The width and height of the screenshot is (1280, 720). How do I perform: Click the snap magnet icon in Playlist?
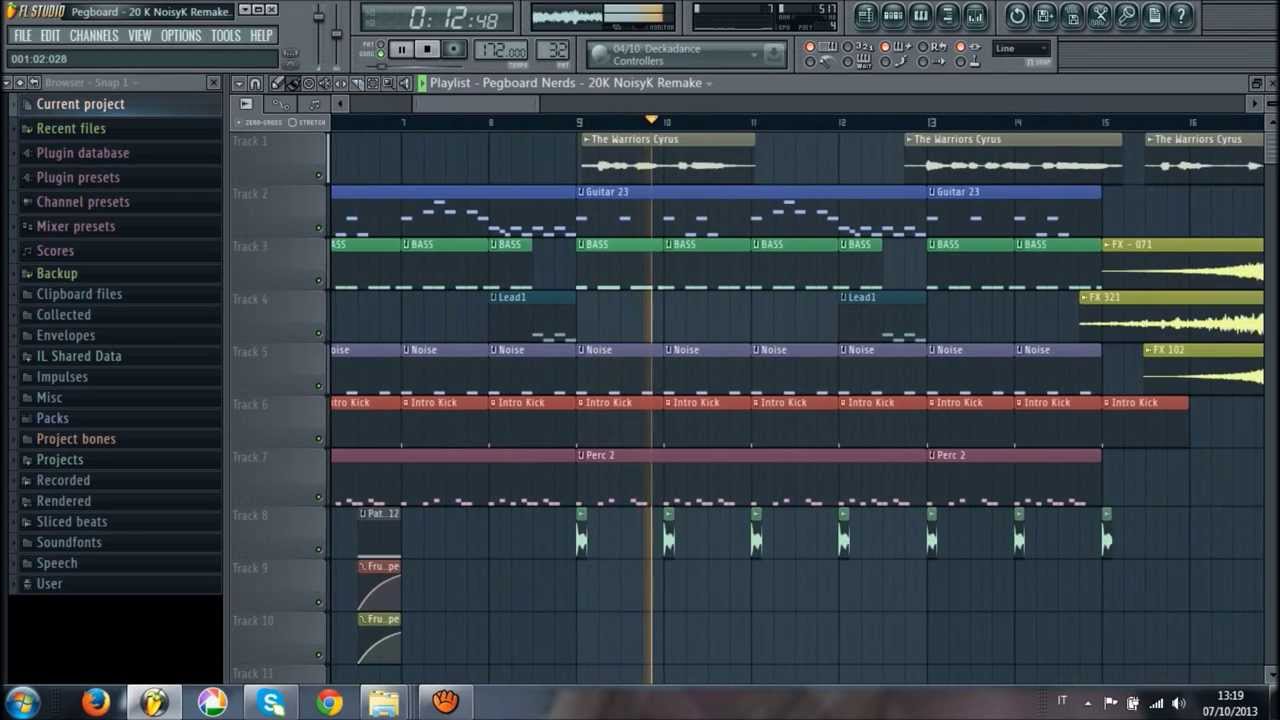tap(255, 83)
